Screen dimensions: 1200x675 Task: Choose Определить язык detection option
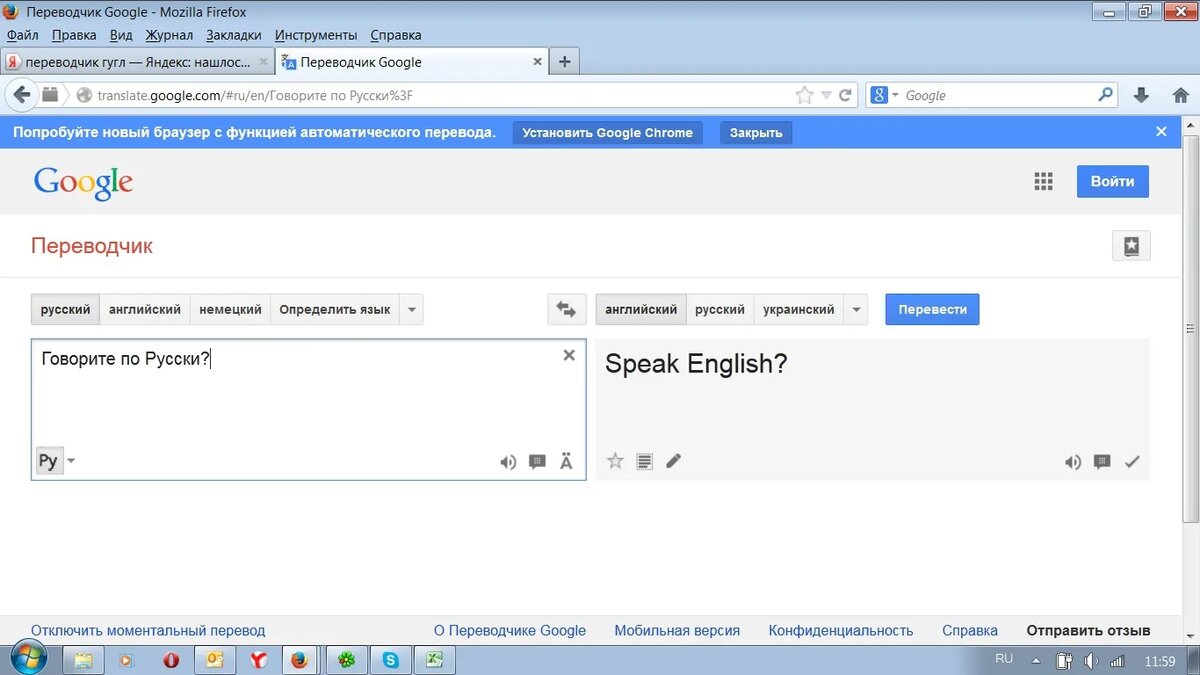335,310
